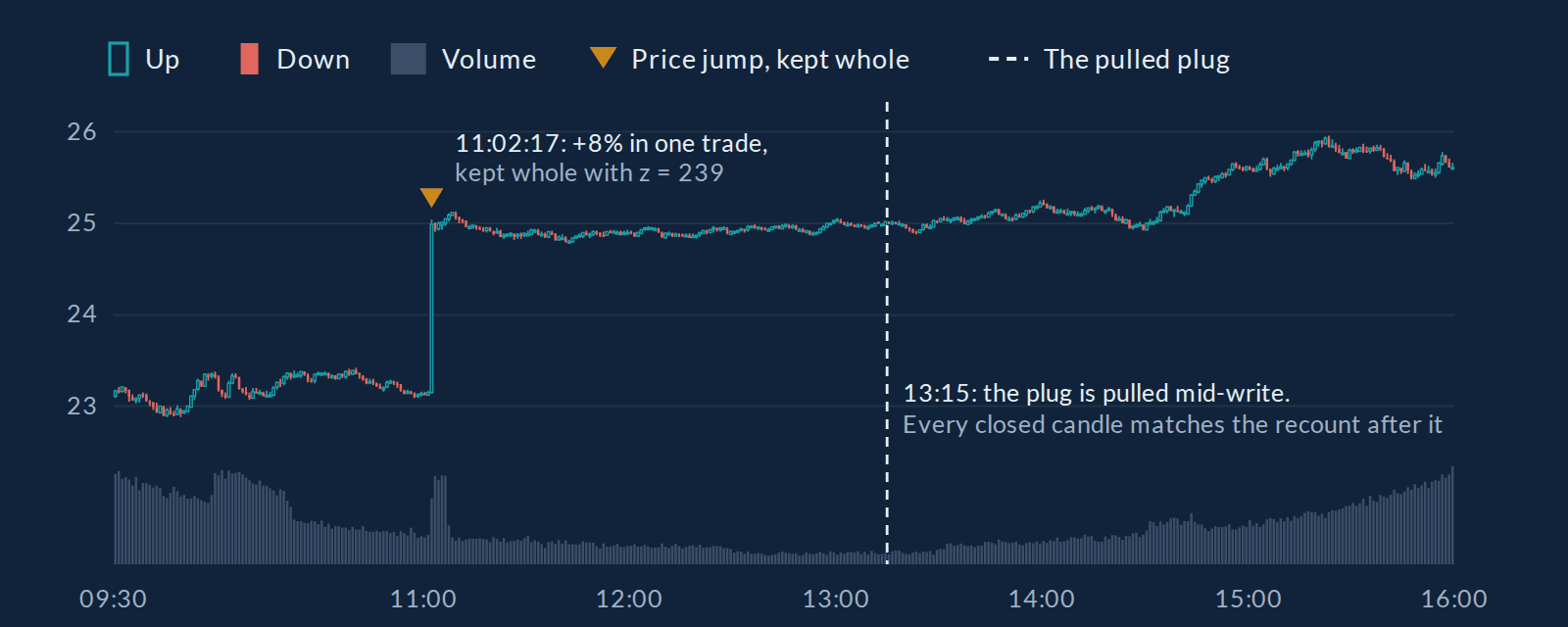
Task: Click the orange price jump marker on chart
Action: click(x=431, y=198)
